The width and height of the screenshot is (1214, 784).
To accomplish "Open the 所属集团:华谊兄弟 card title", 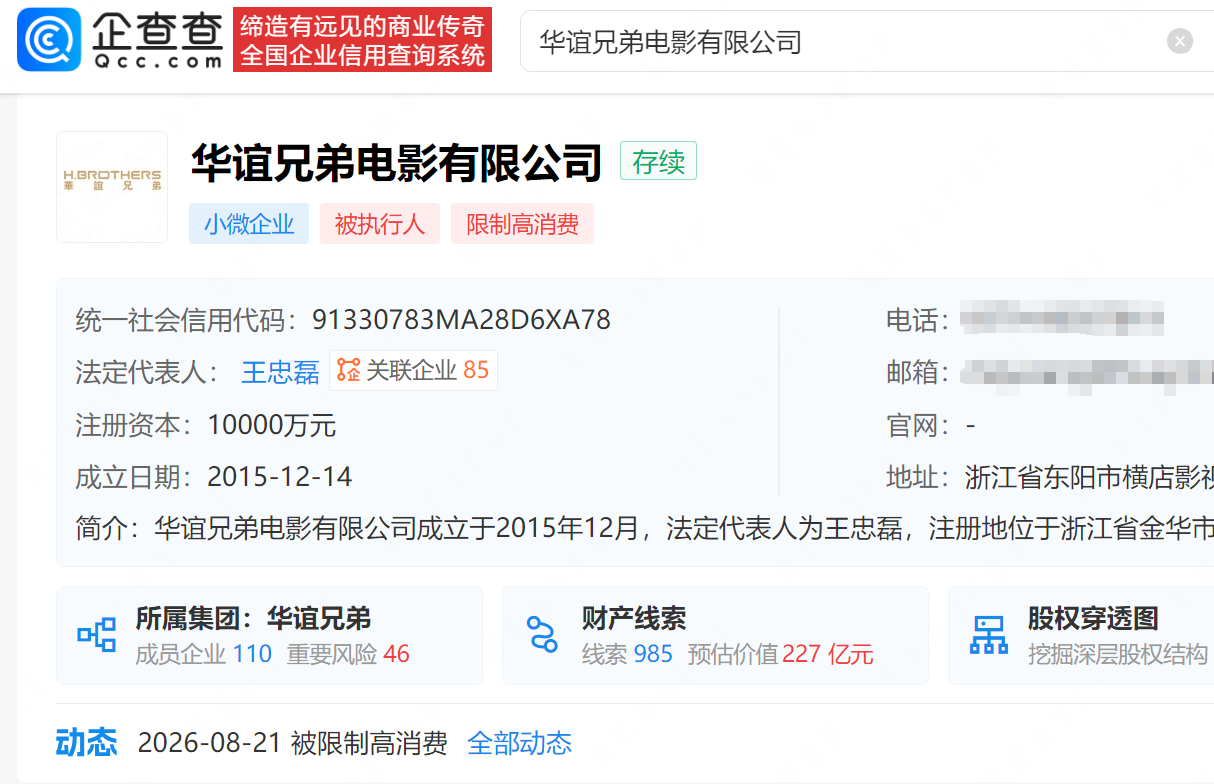I will coord(253,619).
